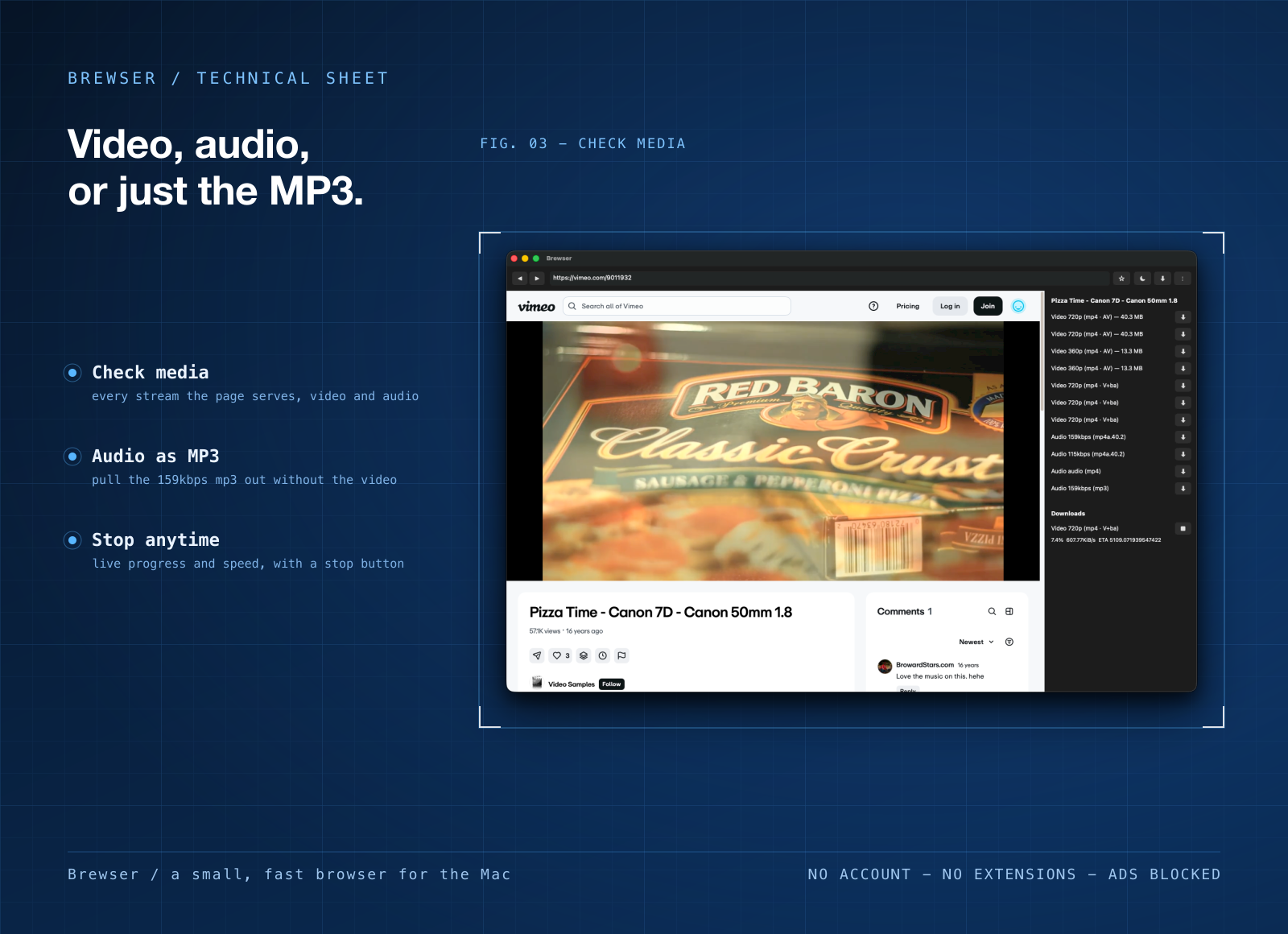Stop the active Video 720p download
Viewport: 1288px width, 934px height.
1183,529
